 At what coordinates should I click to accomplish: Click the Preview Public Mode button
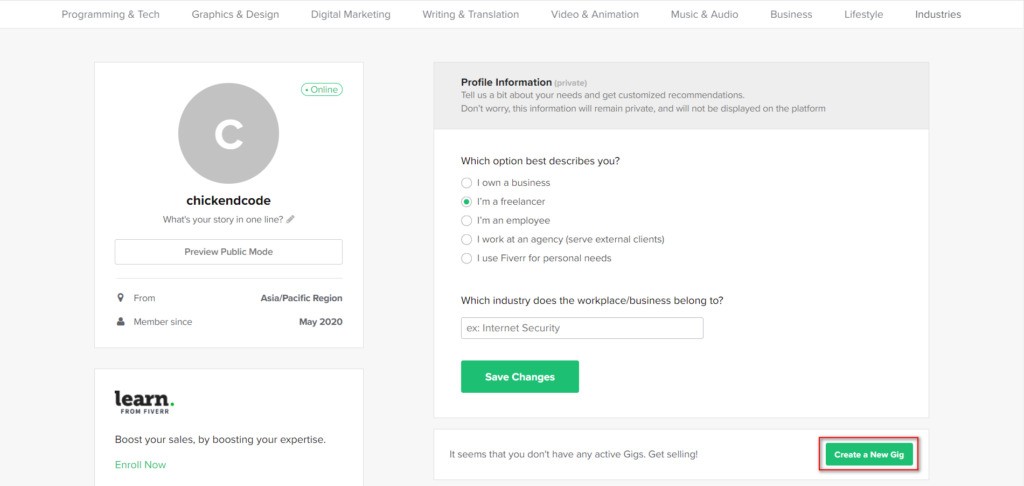[x=229, y=251]
